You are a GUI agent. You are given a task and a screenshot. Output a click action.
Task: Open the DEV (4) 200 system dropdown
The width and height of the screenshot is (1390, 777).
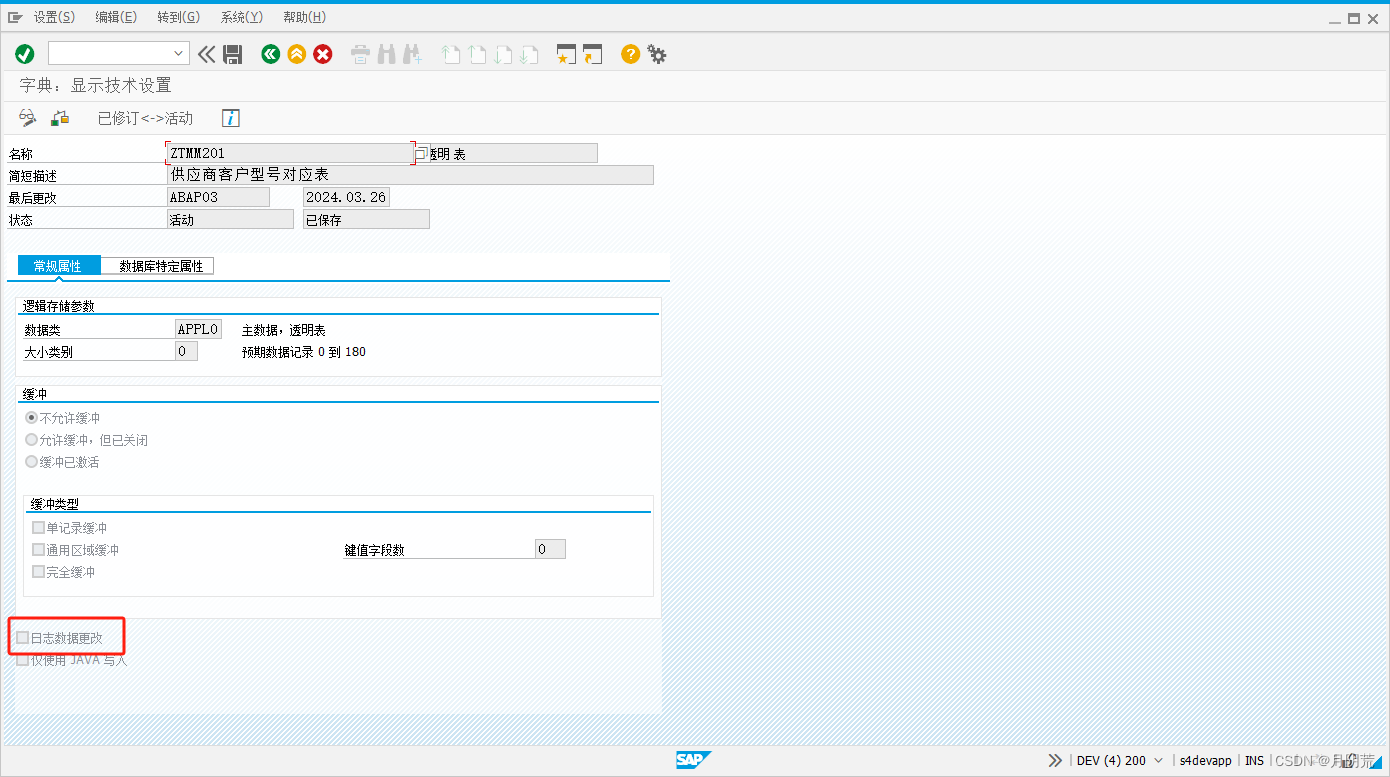1120,760
